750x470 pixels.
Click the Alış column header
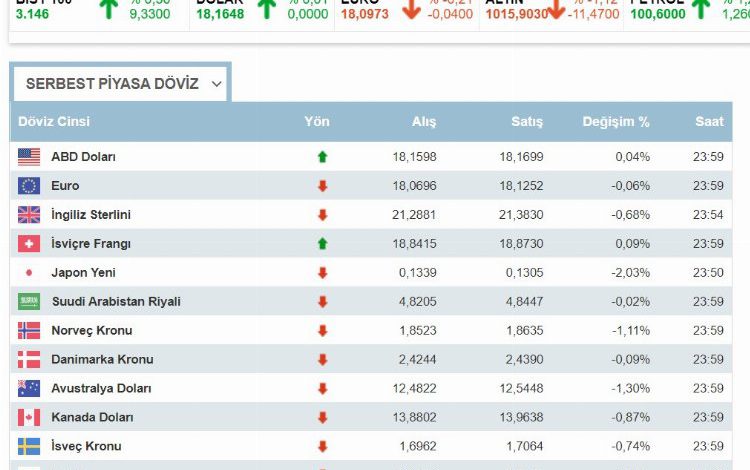(x=424, y=121)
